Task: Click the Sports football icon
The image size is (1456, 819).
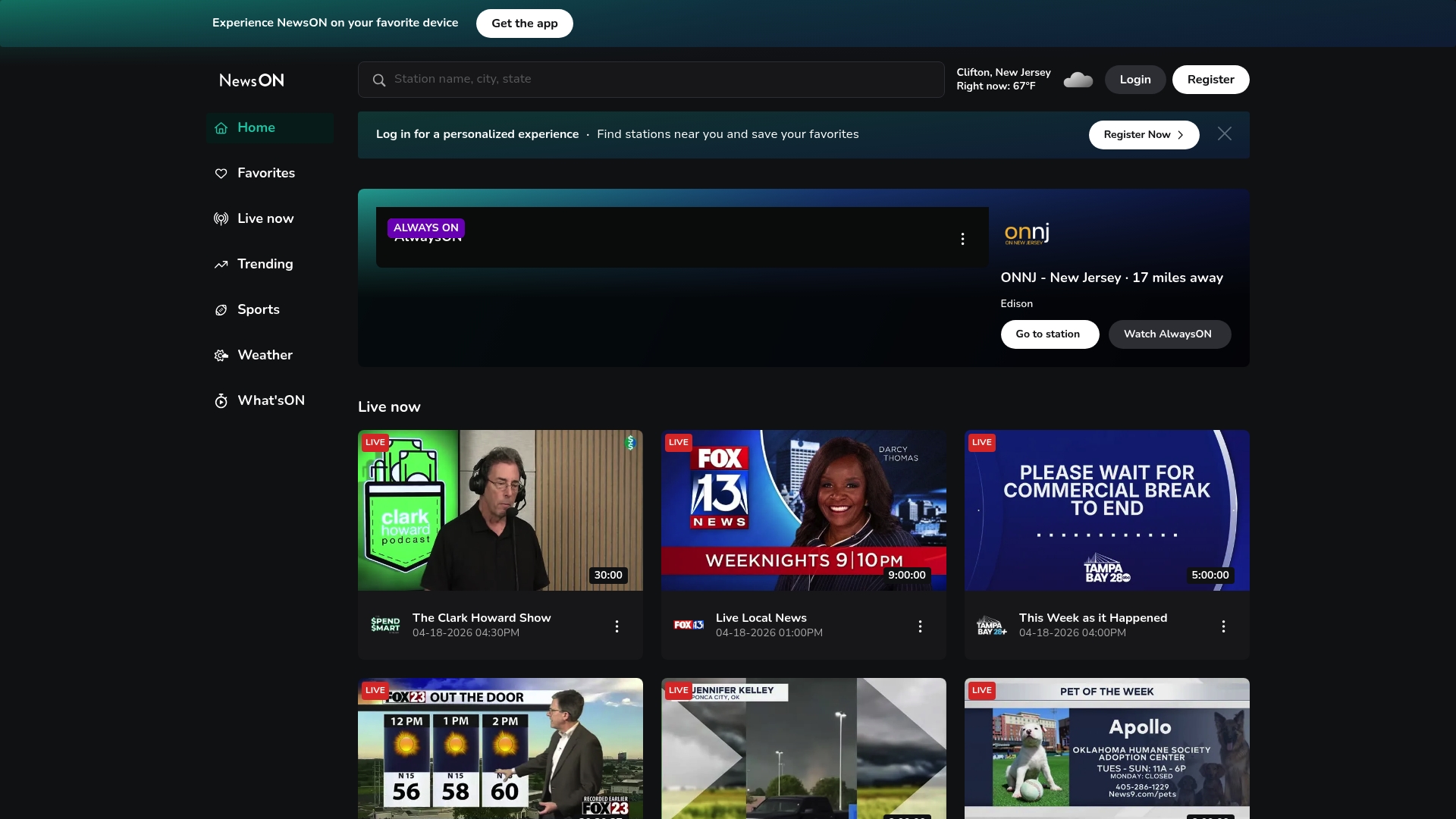Action: click(221, 310)
